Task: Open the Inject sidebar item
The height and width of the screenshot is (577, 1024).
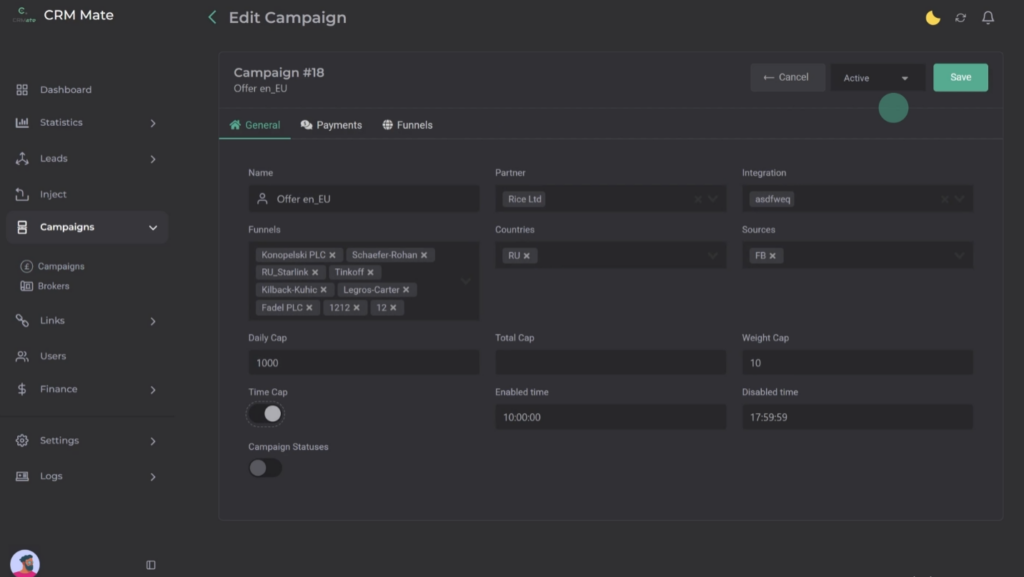Action: [x=53, y=195]
